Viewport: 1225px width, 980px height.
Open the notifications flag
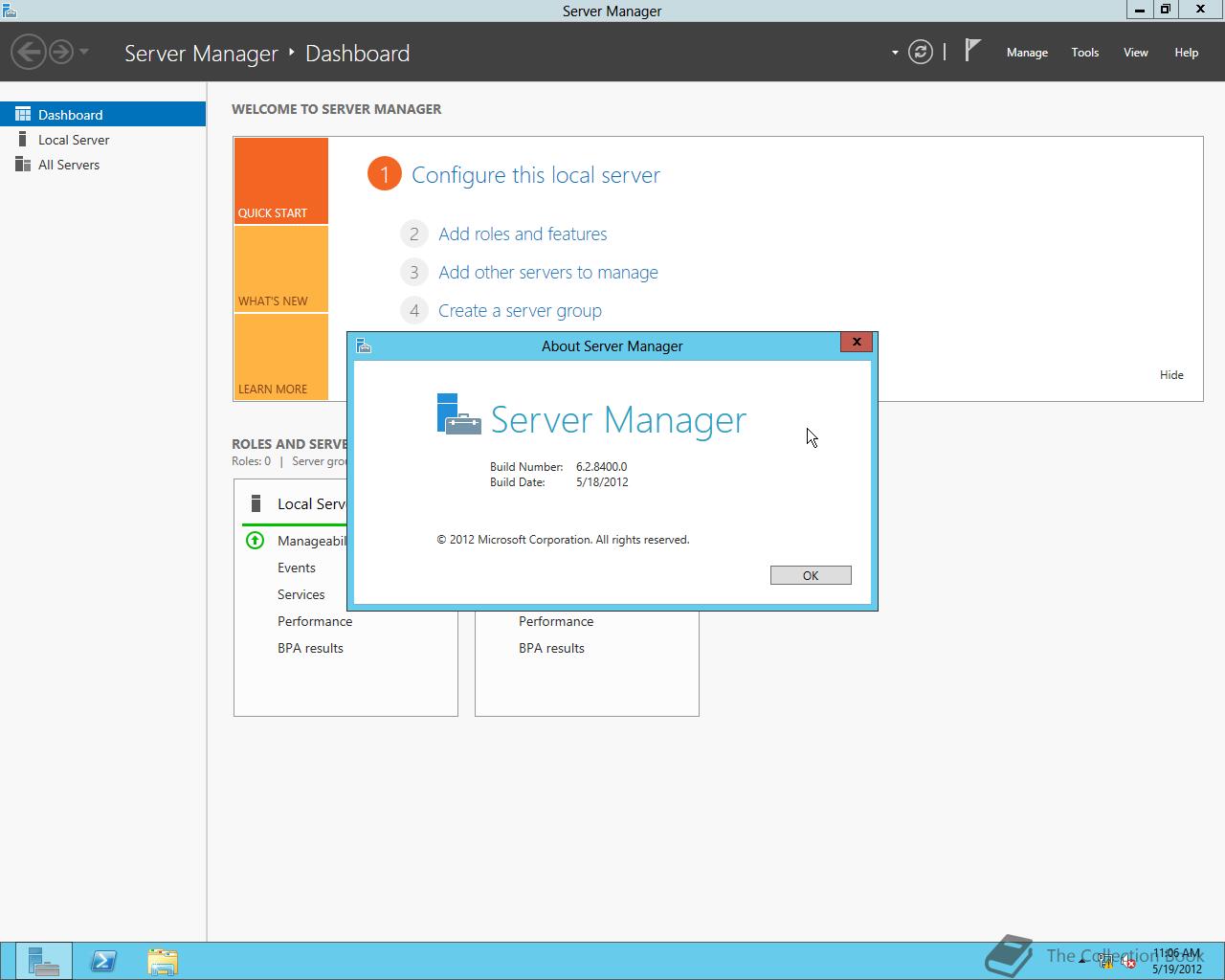point(972,51)
